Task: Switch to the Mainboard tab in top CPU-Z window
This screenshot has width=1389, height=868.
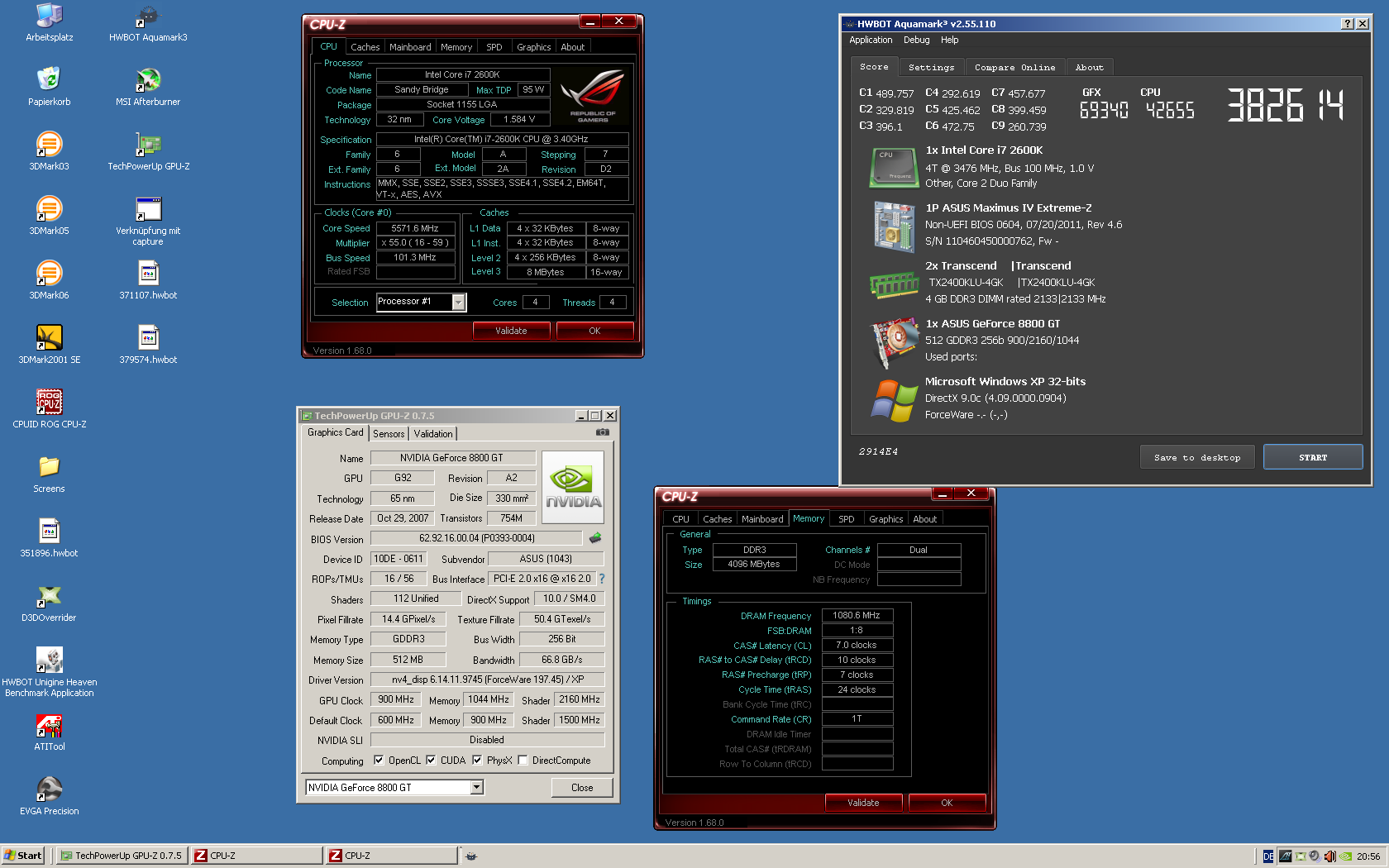Action: pyautogui.click(x=410, y=47)
